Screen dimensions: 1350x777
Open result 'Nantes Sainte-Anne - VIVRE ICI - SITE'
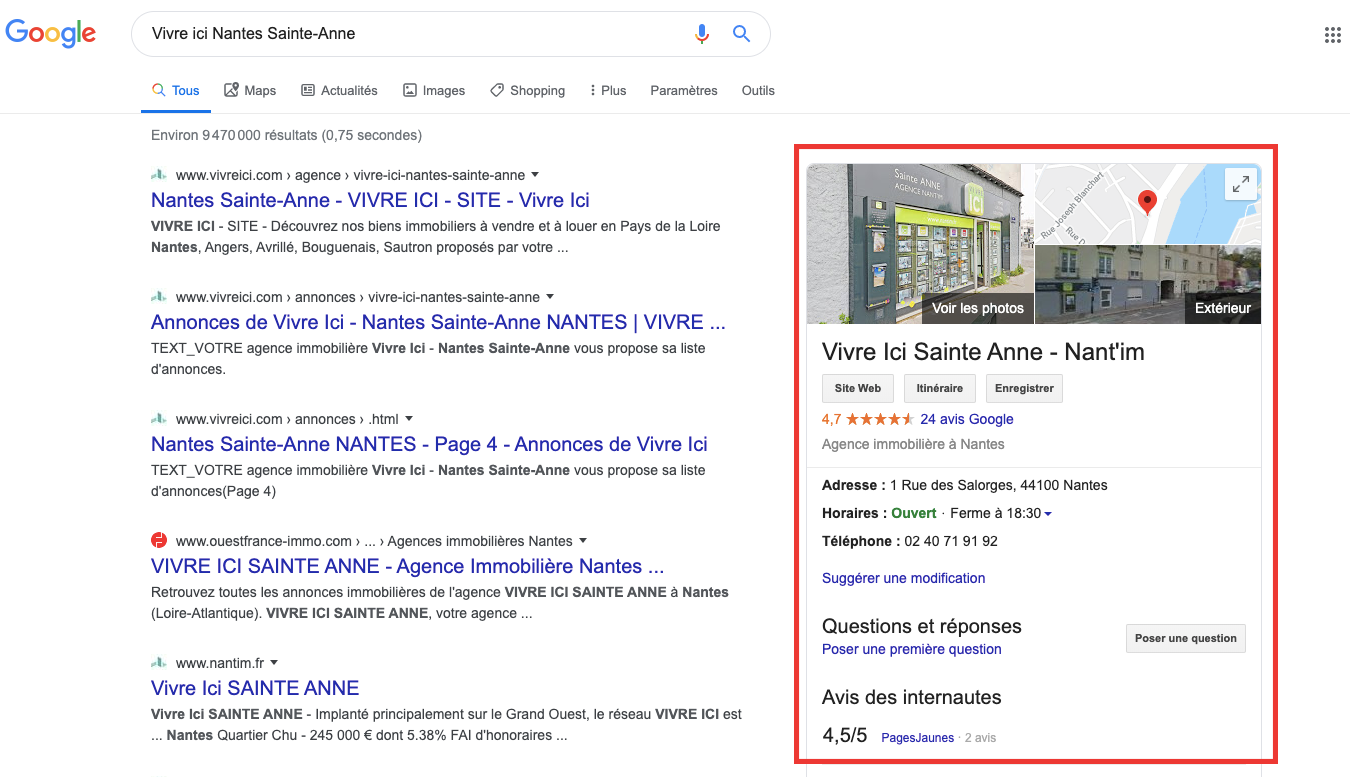click(370, 200)
